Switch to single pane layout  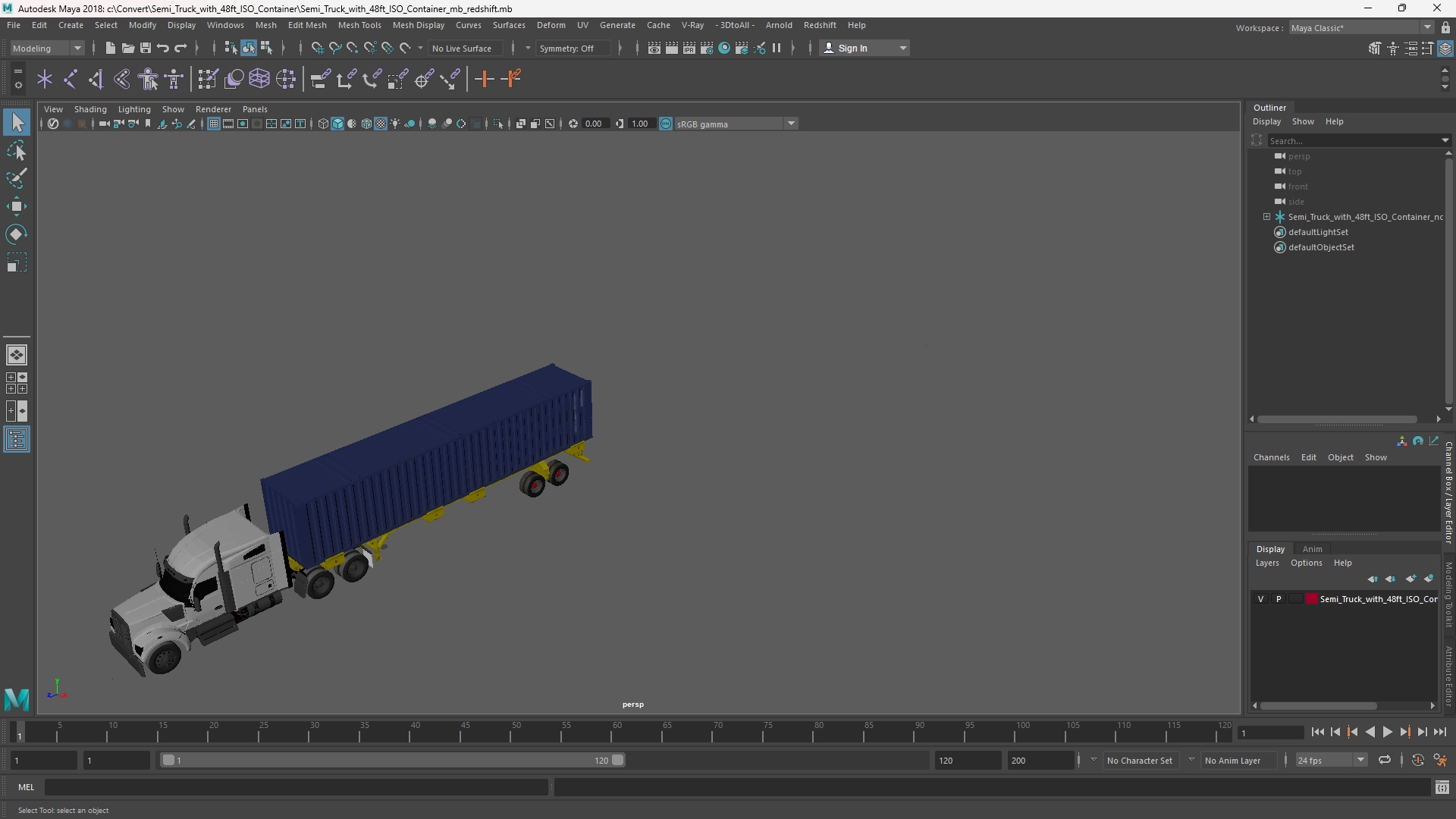pyautogui.click(x=17, y=355)
